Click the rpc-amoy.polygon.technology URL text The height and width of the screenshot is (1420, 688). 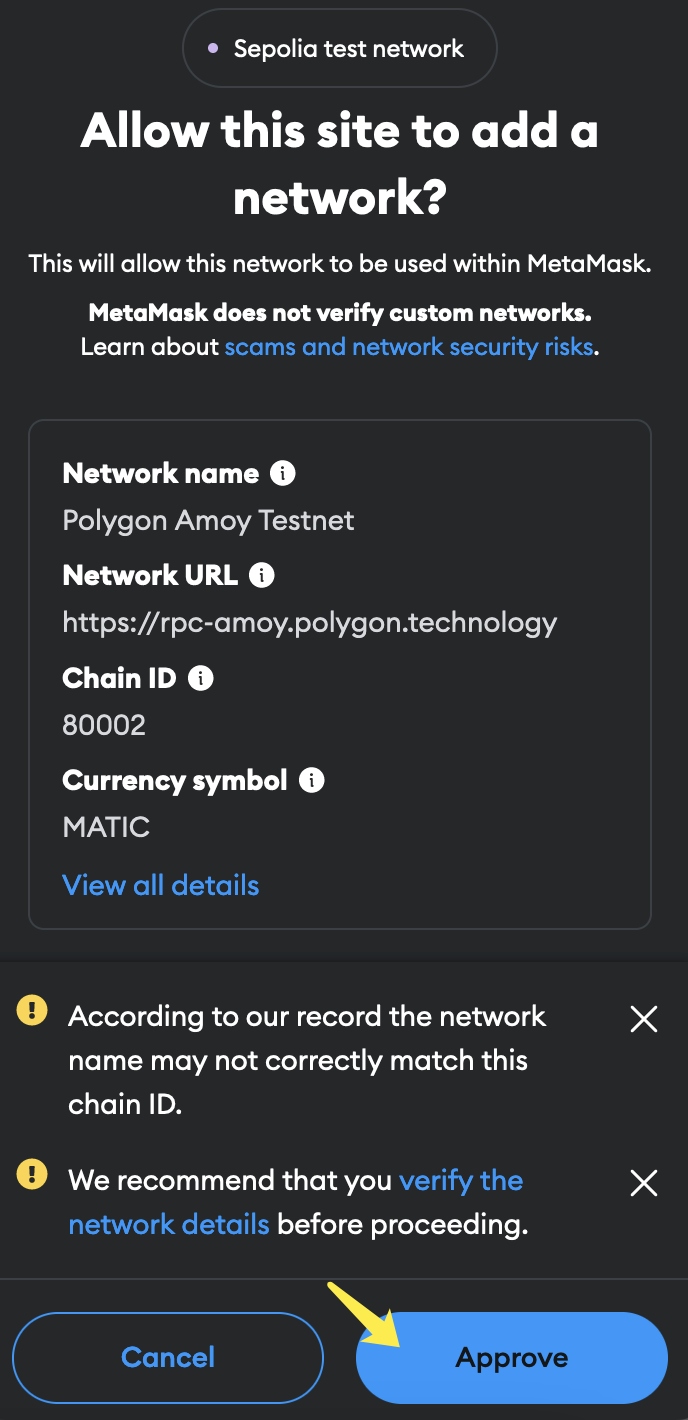tap(309, 623)
